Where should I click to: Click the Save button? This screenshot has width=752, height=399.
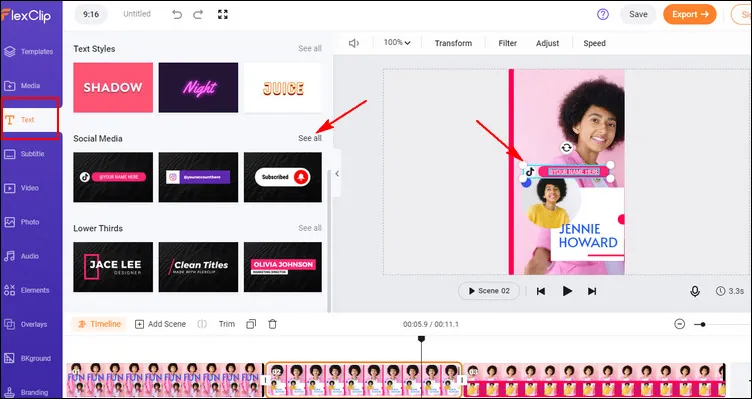[638, 14]
